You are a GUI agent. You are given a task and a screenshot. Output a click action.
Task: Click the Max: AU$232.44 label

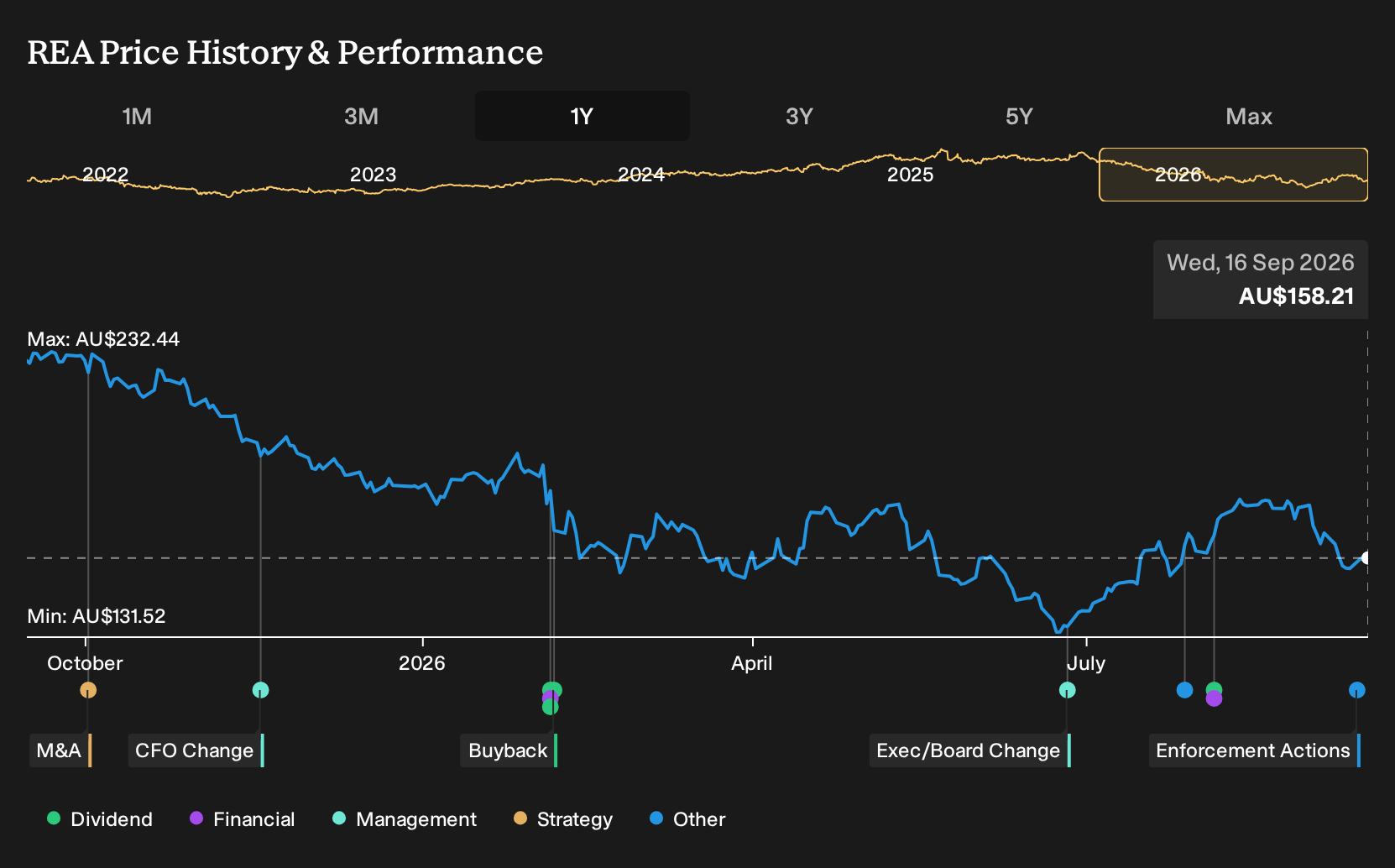coord(103,339)
